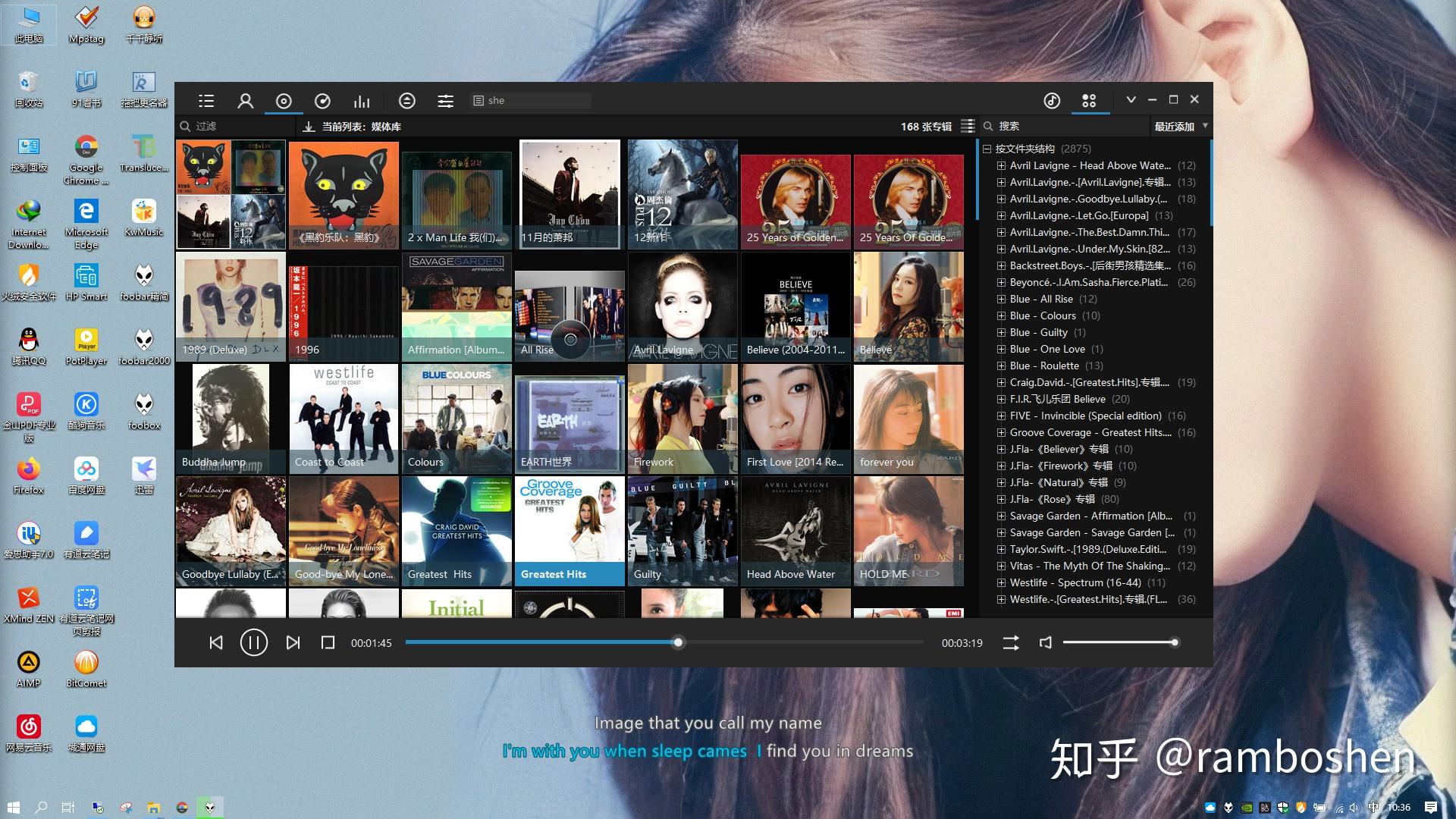Click the 过滤 filter input field
The height and width of the screenshot is (819, 1456).
pyautogui.click(x=235, y=126)
